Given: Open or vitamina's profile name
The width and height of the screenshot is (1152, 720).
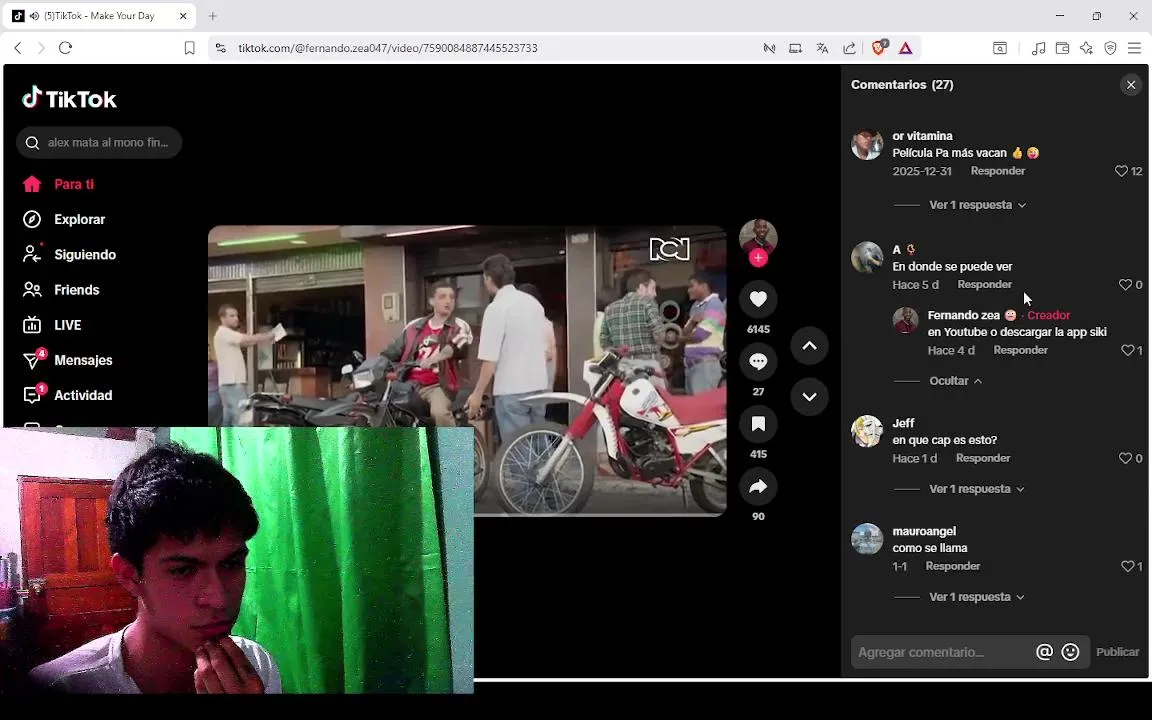Looking at the screenshot, I should 922,136.
